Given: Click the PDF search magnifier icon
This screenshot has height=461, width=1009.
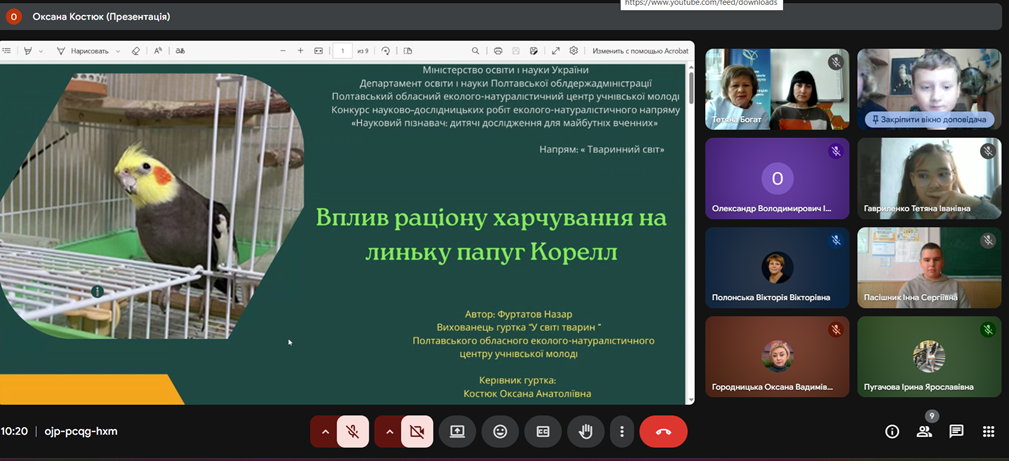Looking at the screenshot, I should 476,51.
